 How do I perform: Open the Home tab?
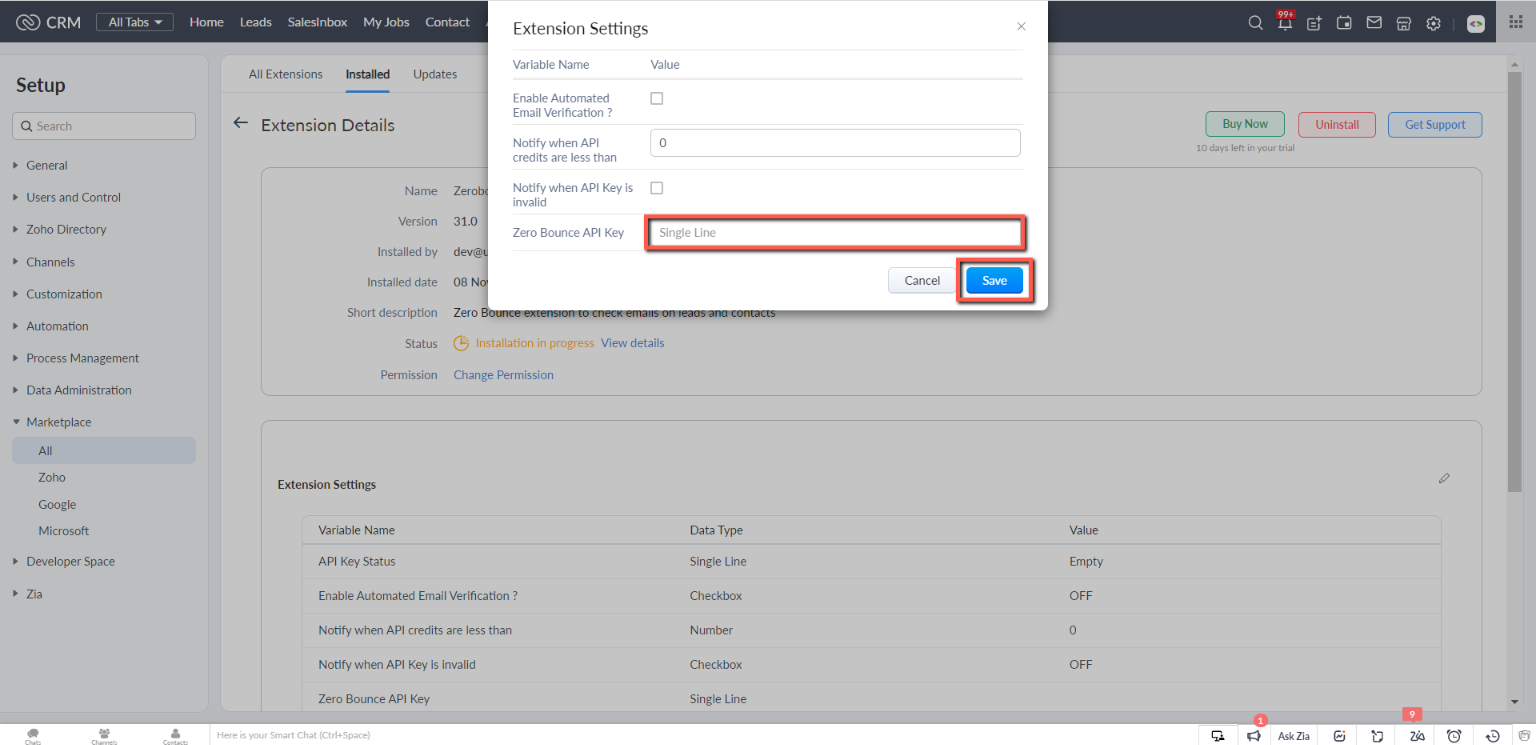[206, 22]
